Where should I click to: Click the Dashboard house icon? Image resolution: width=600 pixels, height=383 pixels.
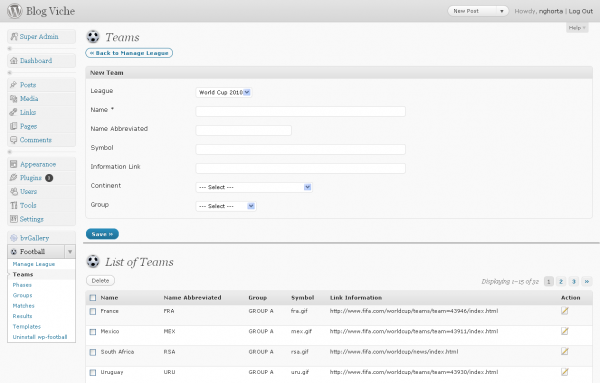click(14, 60)
